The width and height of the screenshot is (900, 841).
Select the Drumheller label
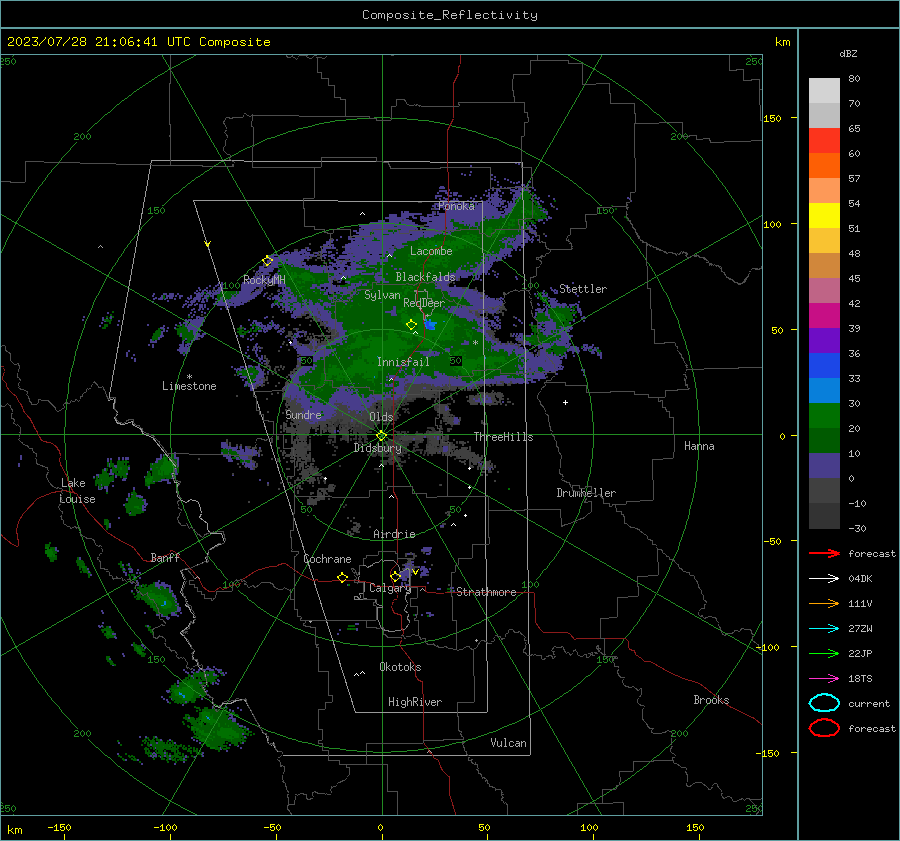(x=586, y=493)
